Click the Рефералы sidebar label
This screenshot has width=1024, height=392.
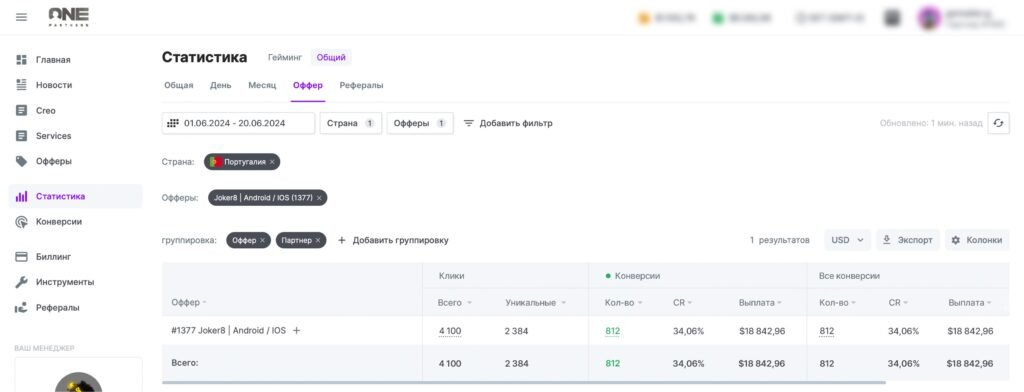pos(58,308)
